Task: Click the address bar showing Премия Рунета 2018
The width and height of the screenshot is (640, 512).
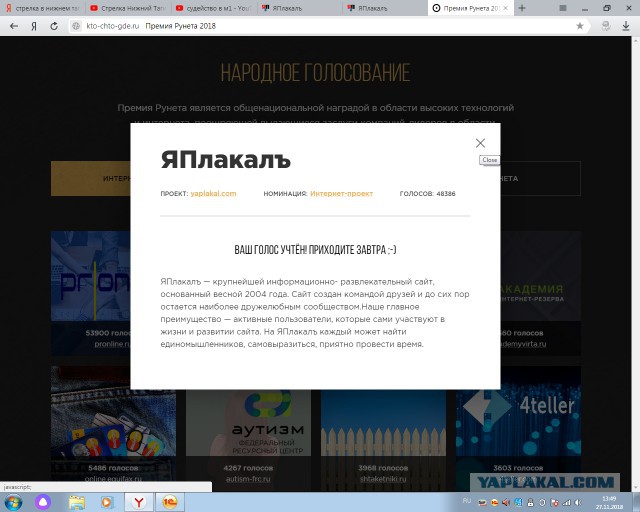Action: 327,26
